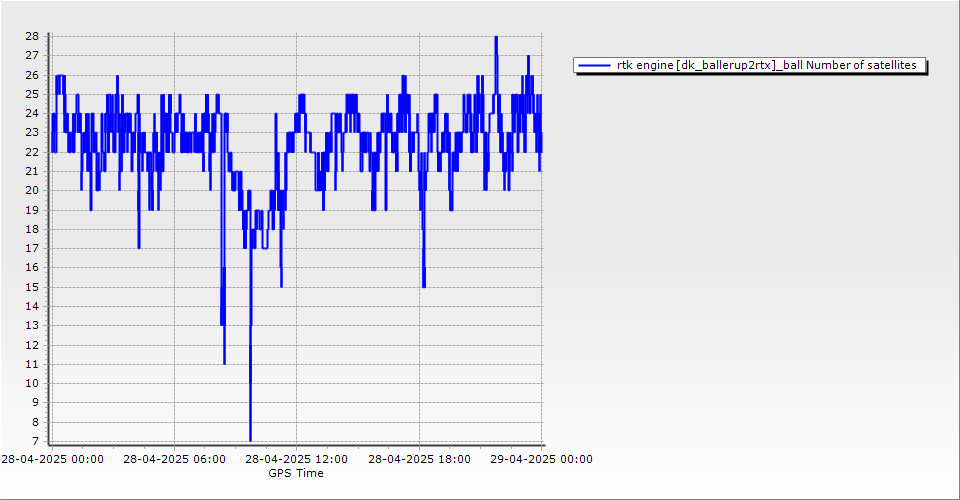Click y-axis value 20
Viewport: 960px width, 500px height.
click(x=32, y=190)
